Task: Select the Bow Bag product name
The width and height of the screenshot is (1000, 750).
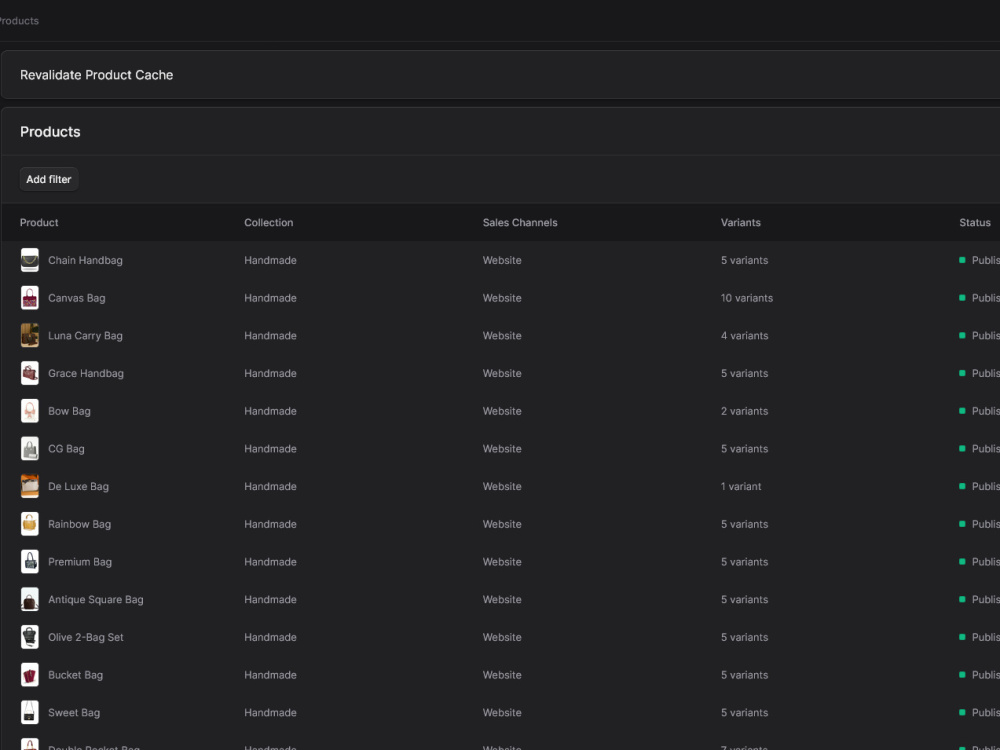Action: tap(70, 411)
